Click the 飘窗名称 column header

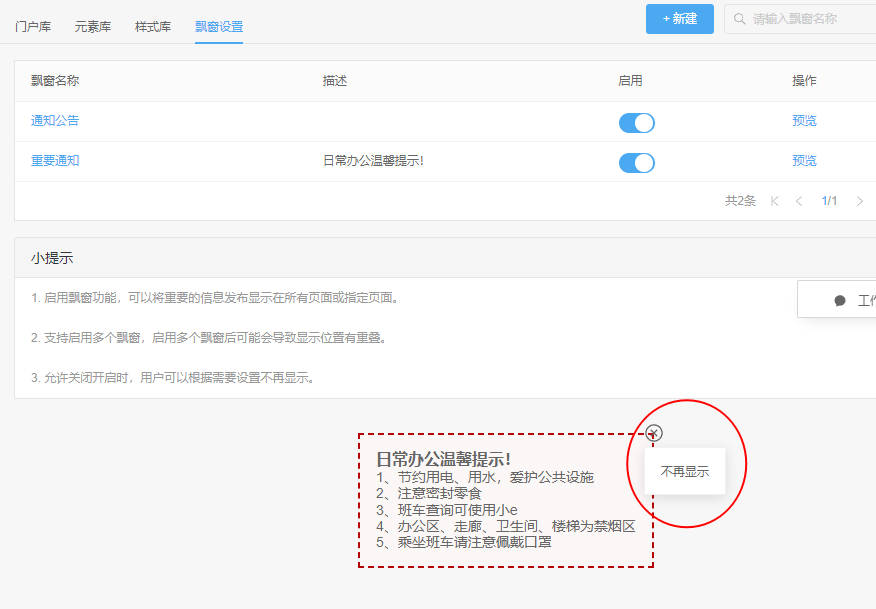pyautogui.click(x=55, y=80)
